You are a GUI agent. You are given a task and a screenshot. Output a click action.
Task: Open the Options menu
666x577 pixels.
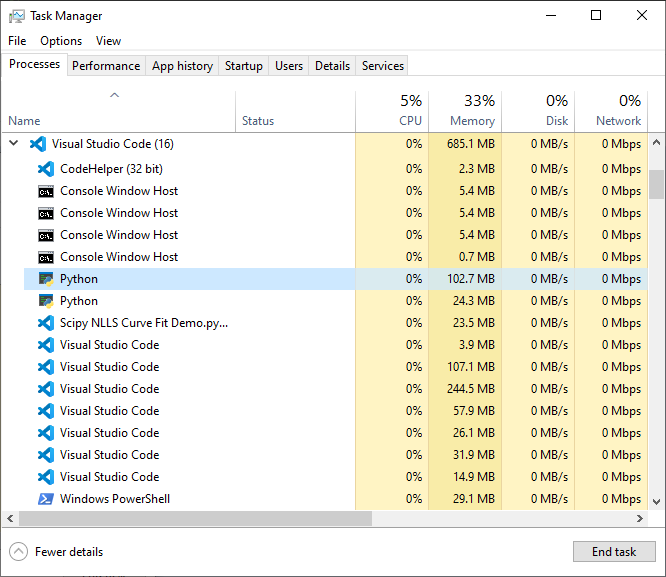point(61,41)
